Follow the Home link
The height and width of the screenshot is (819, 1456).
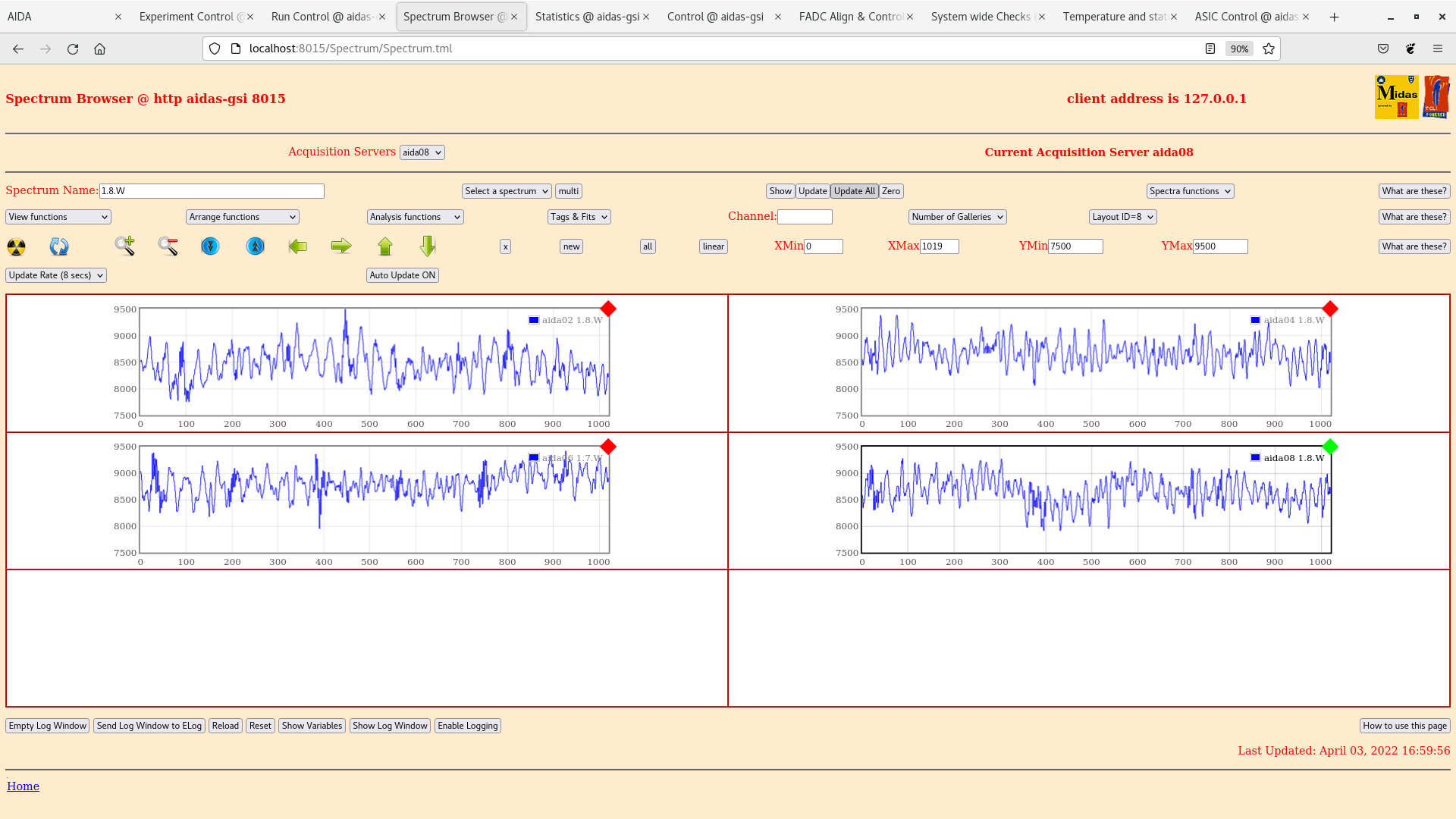(x=23, y=786)
